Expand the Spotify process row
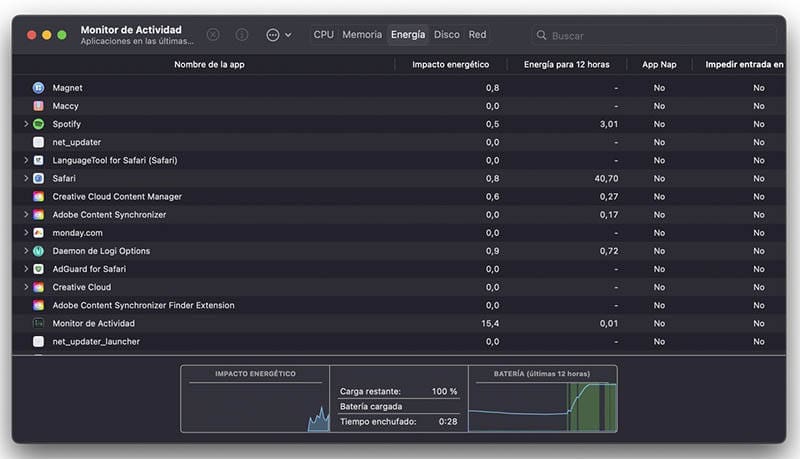The height and width of the screenshot is (459, 800). click(25, 124)
